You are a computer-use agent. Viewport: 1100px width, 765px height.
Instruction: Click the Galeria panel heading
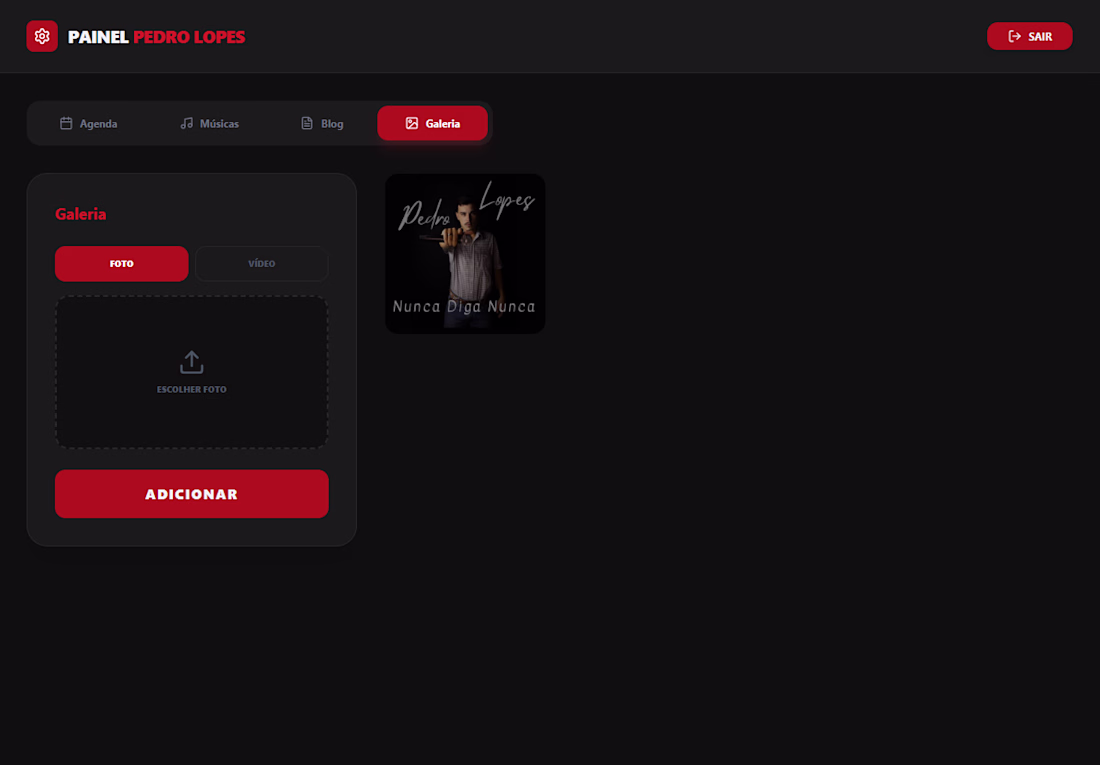click(81, 214)
